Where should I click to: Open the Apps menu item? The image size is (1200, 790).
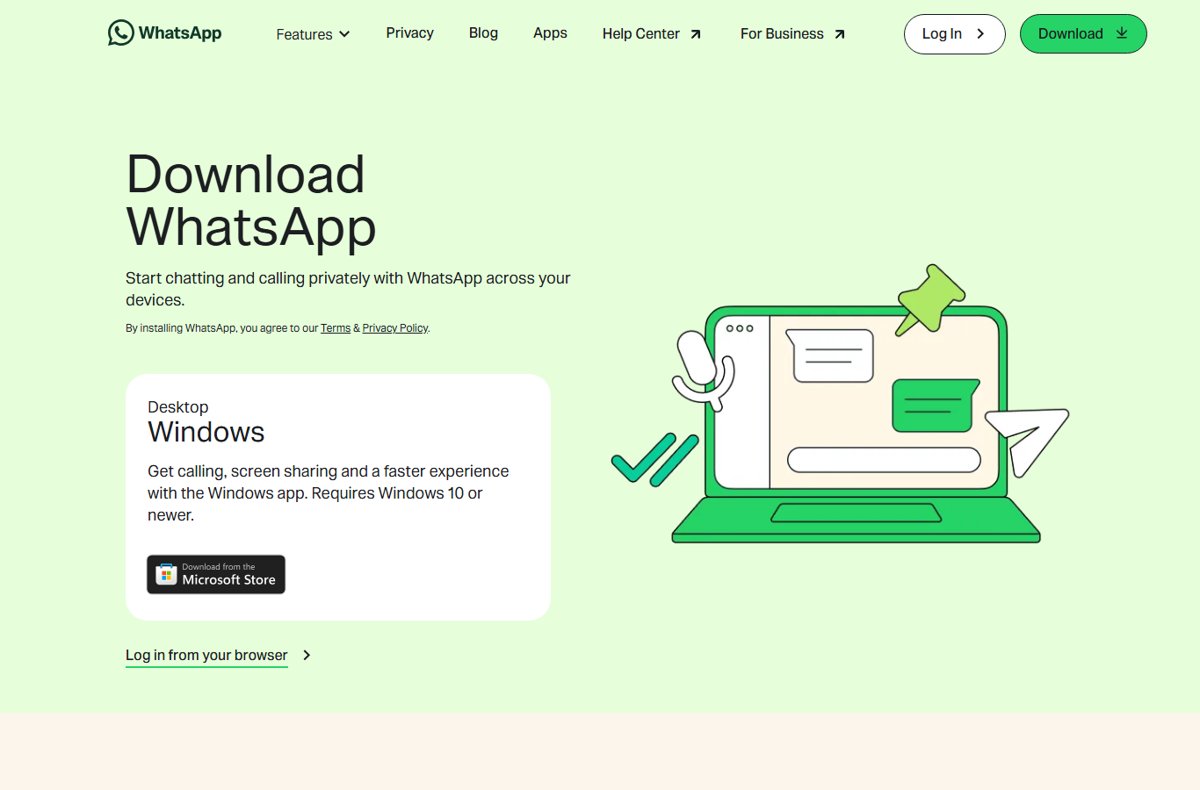[550, 33]
